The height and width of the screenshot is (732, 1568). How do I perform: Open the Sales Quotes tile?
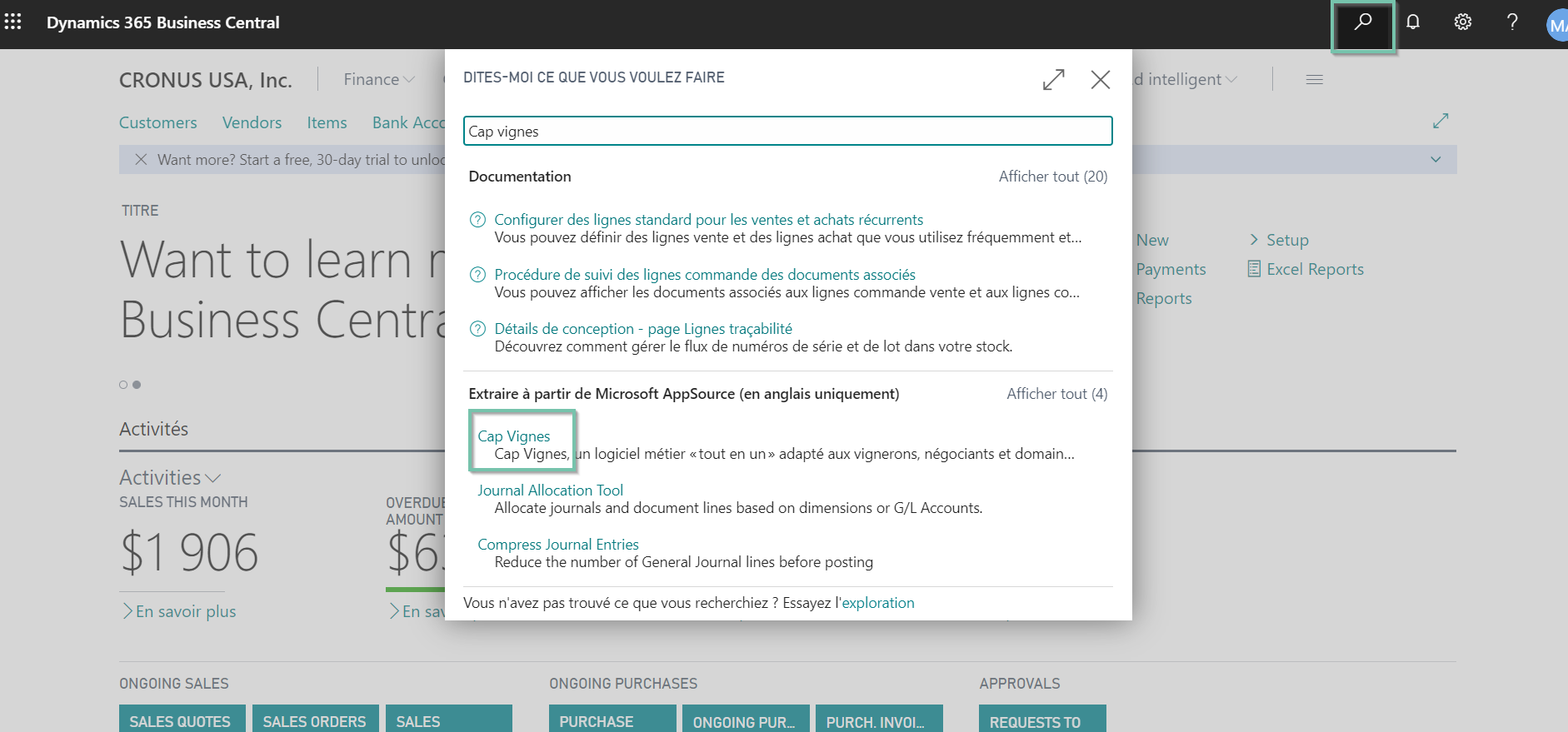click(x=182, y=719)
